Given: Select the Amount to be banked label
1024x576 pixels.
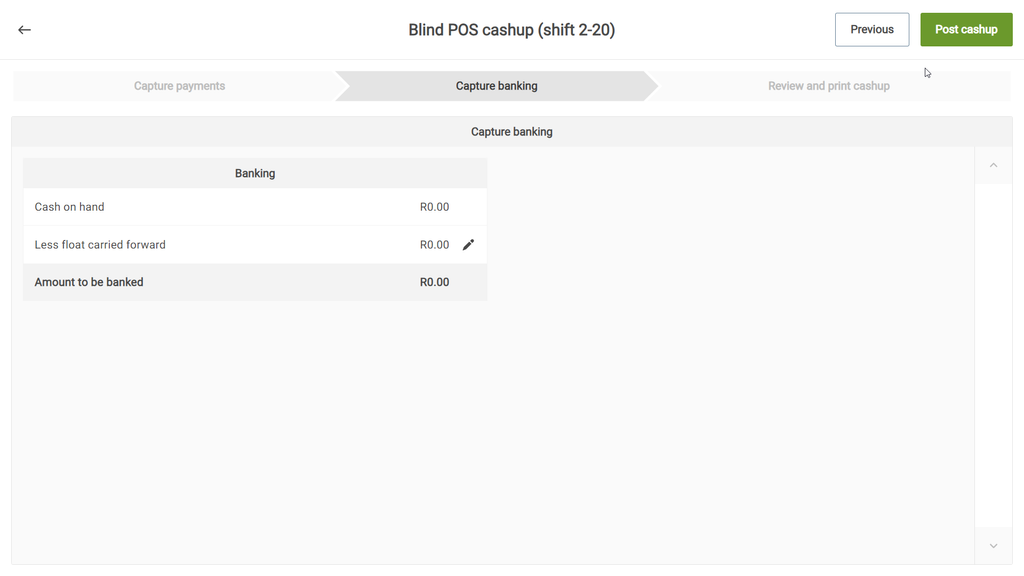Looking at the screenshot, I should click(x=89, y=282).
